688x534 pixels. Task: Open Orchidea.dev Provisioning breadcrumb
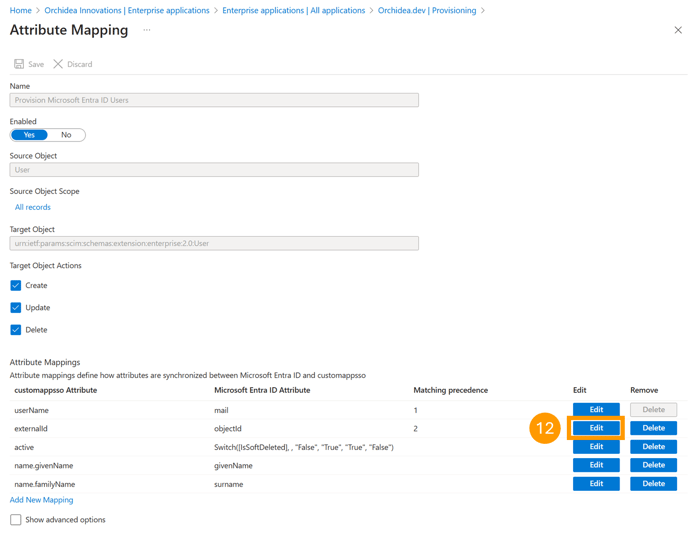tap(427, 10)
